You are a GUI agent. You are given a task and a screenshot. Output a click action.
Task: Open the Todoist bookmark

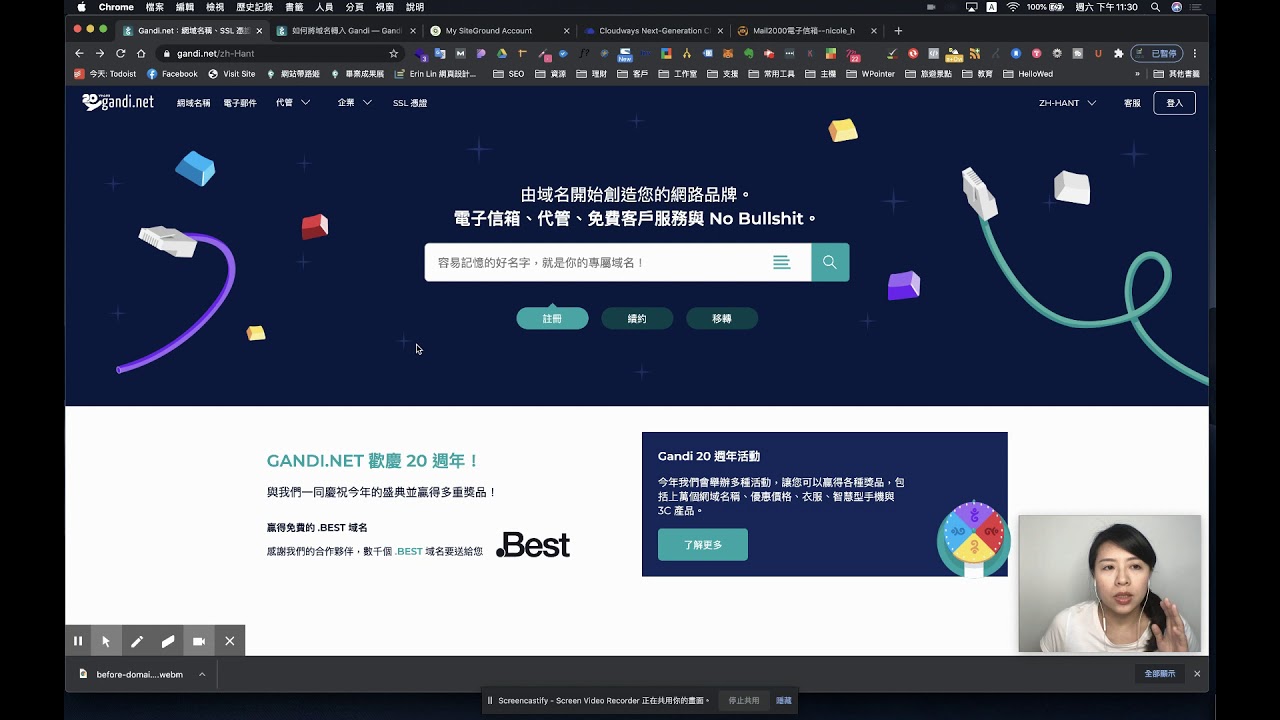coord(106,74)
